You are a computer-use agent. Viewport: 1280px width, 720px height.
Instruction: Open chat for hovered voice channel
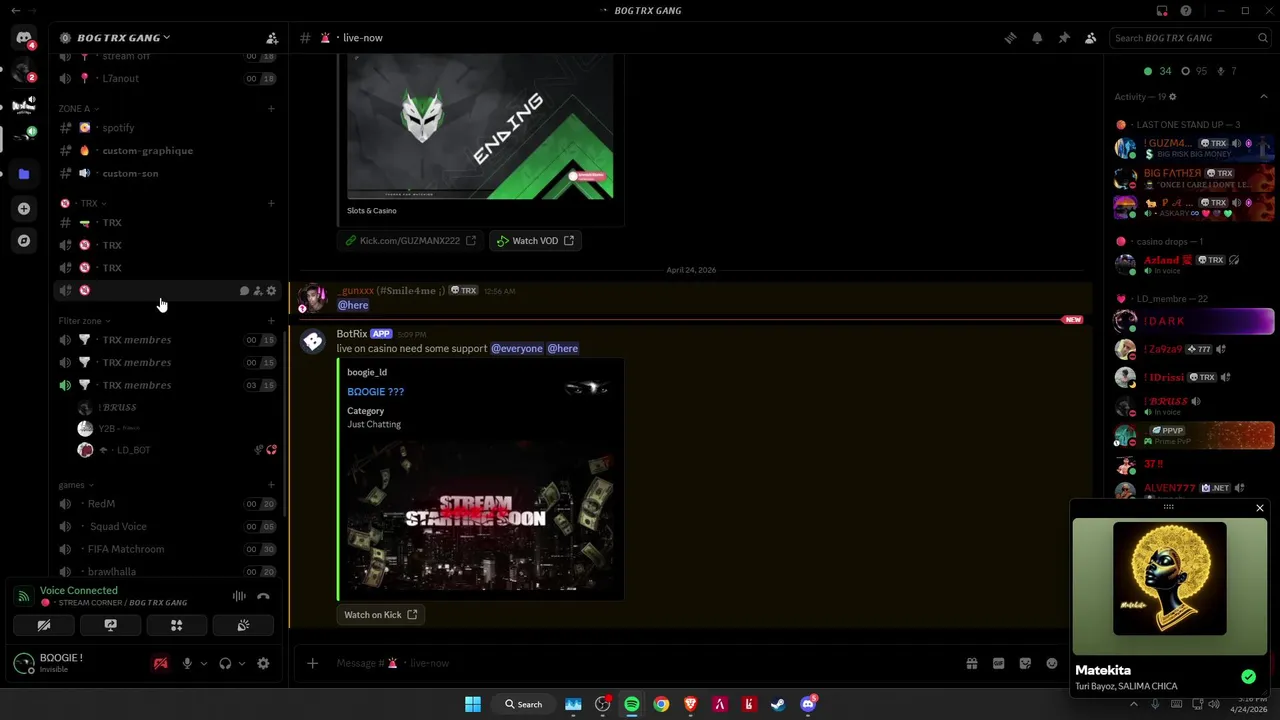244,291
